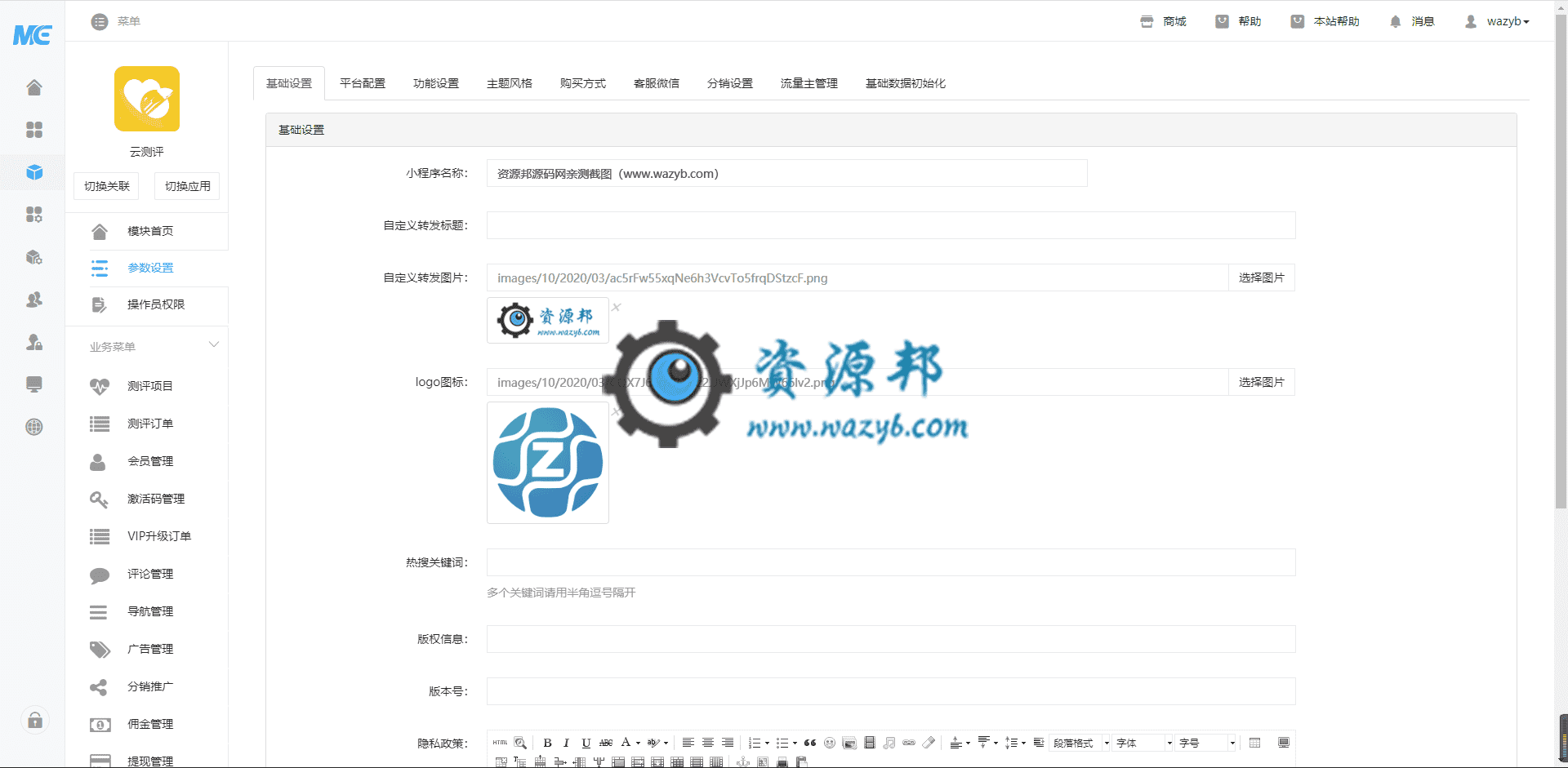Click 选择图片 for 自定义转发图片
The width and height of the screenshot is (1568, 768).
point(1262,277)
